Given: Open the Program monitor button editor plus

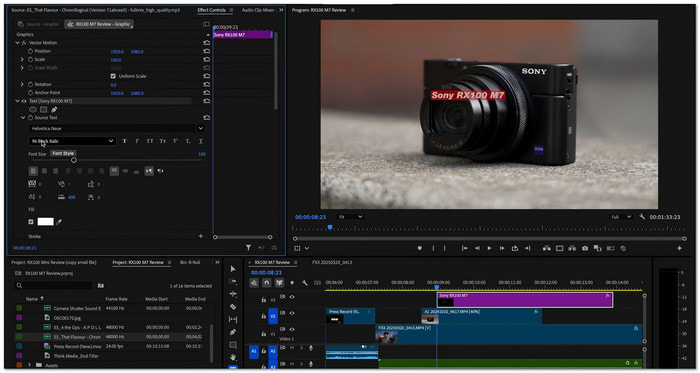Looking at the screenshot, I should point(679,248).
